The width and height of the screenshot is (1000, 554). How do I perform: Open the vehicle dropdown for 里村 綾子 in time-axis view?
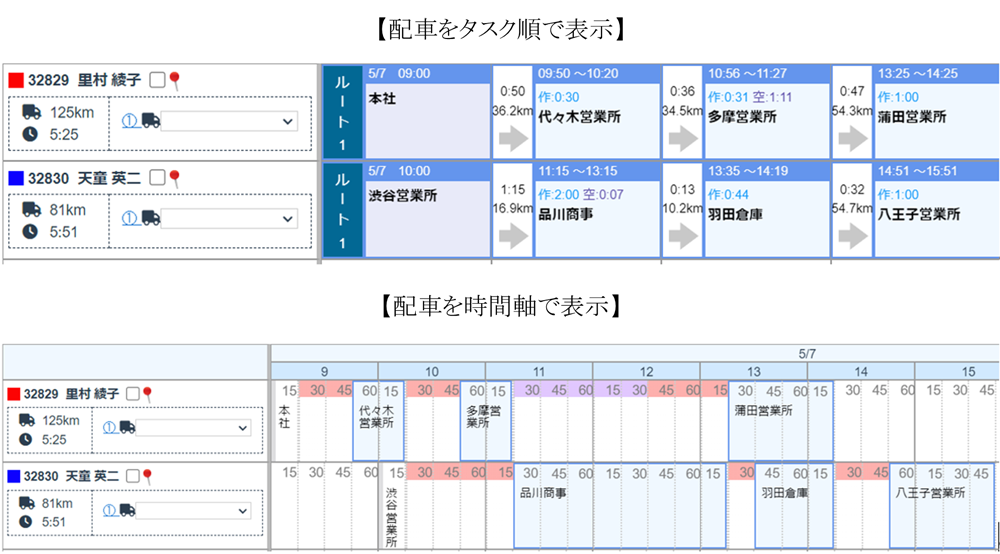(x=193, y=428)
